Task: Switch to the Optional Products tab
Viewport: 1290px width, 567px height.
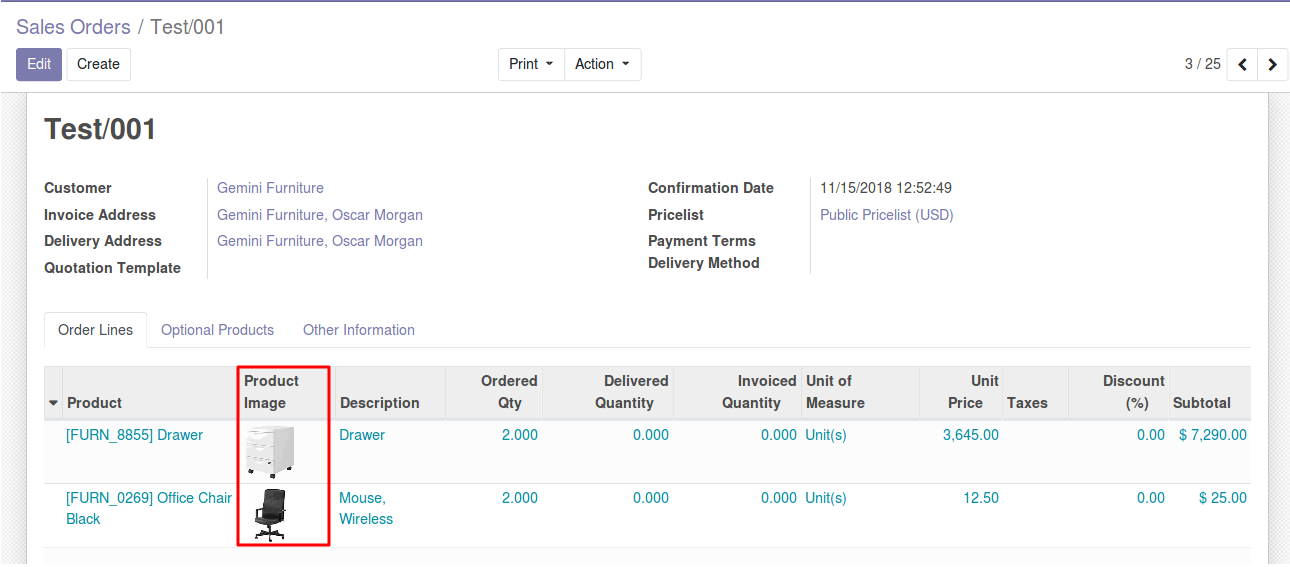Action: (x=217, y=330)
